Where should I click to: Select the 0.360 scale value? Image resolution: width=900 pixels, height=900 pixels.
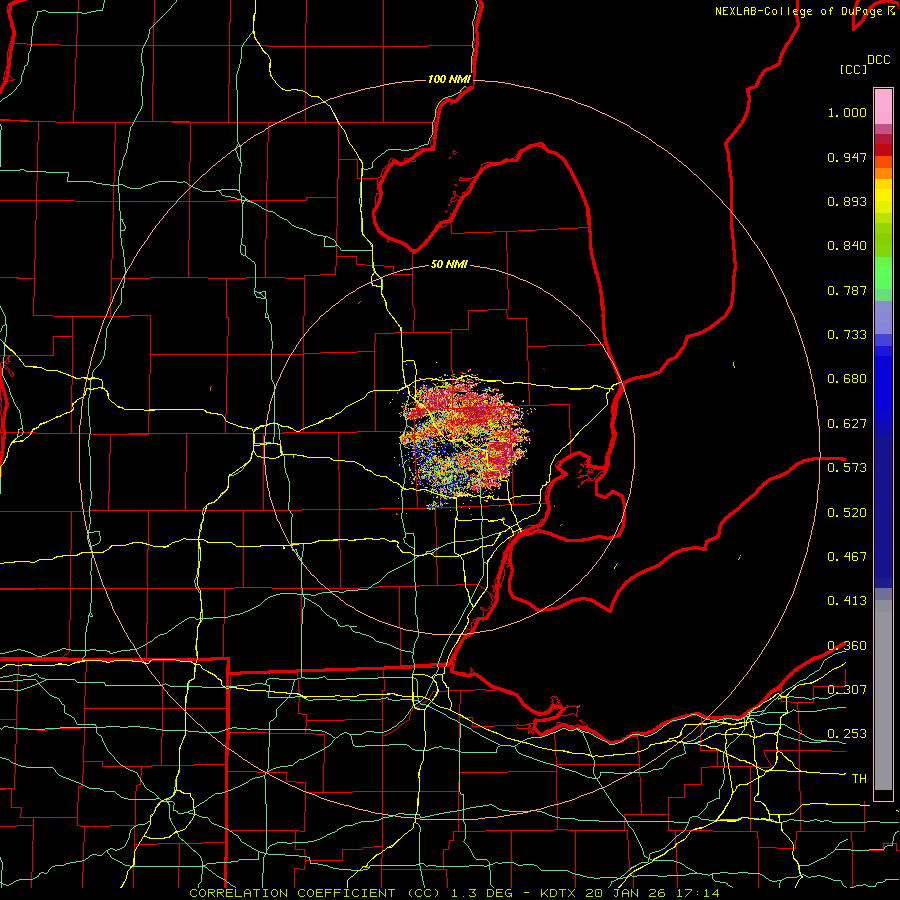tap(847, 645)
